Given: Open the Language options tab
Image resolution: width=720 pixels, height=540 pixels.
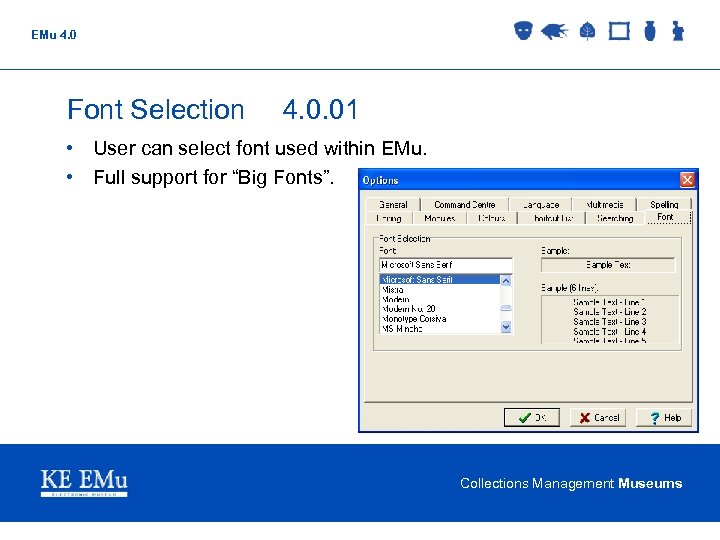Looking at the screenshot, I should pyautogui.click(x=540, y=204).
